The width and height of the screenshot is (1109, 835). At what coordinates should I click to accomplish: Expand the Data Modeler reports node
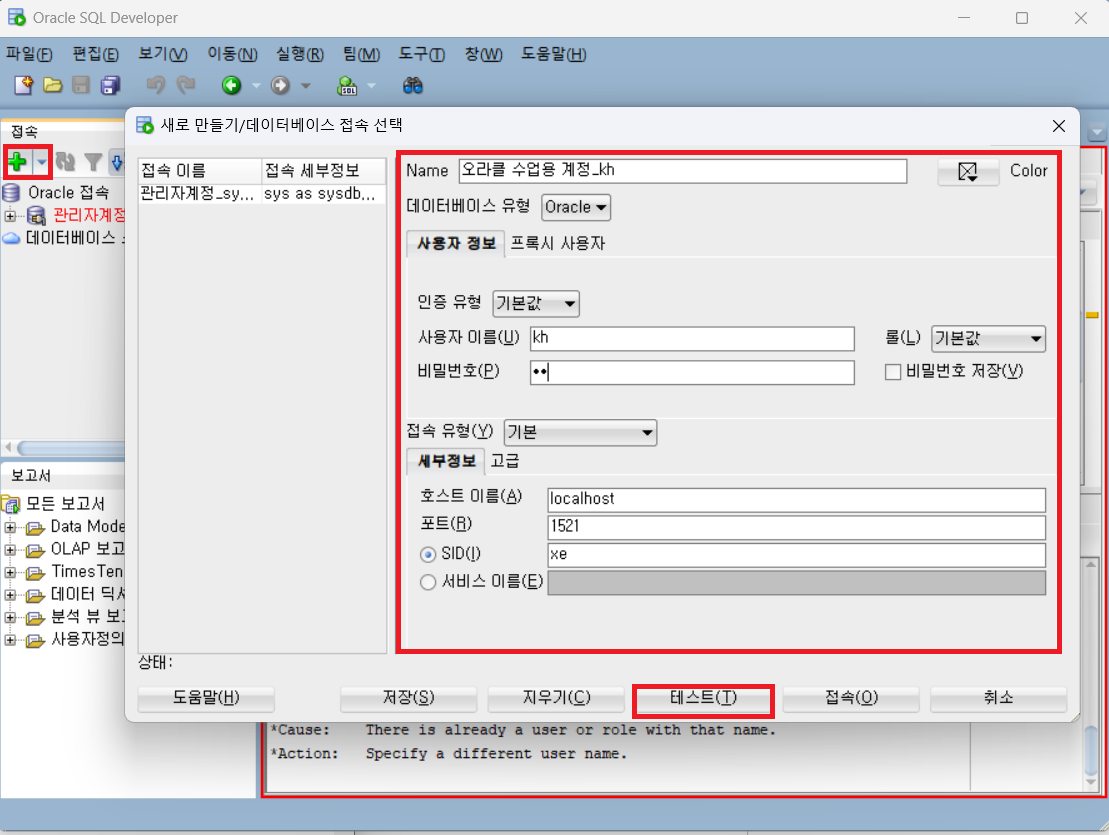[x=11, y=527]
